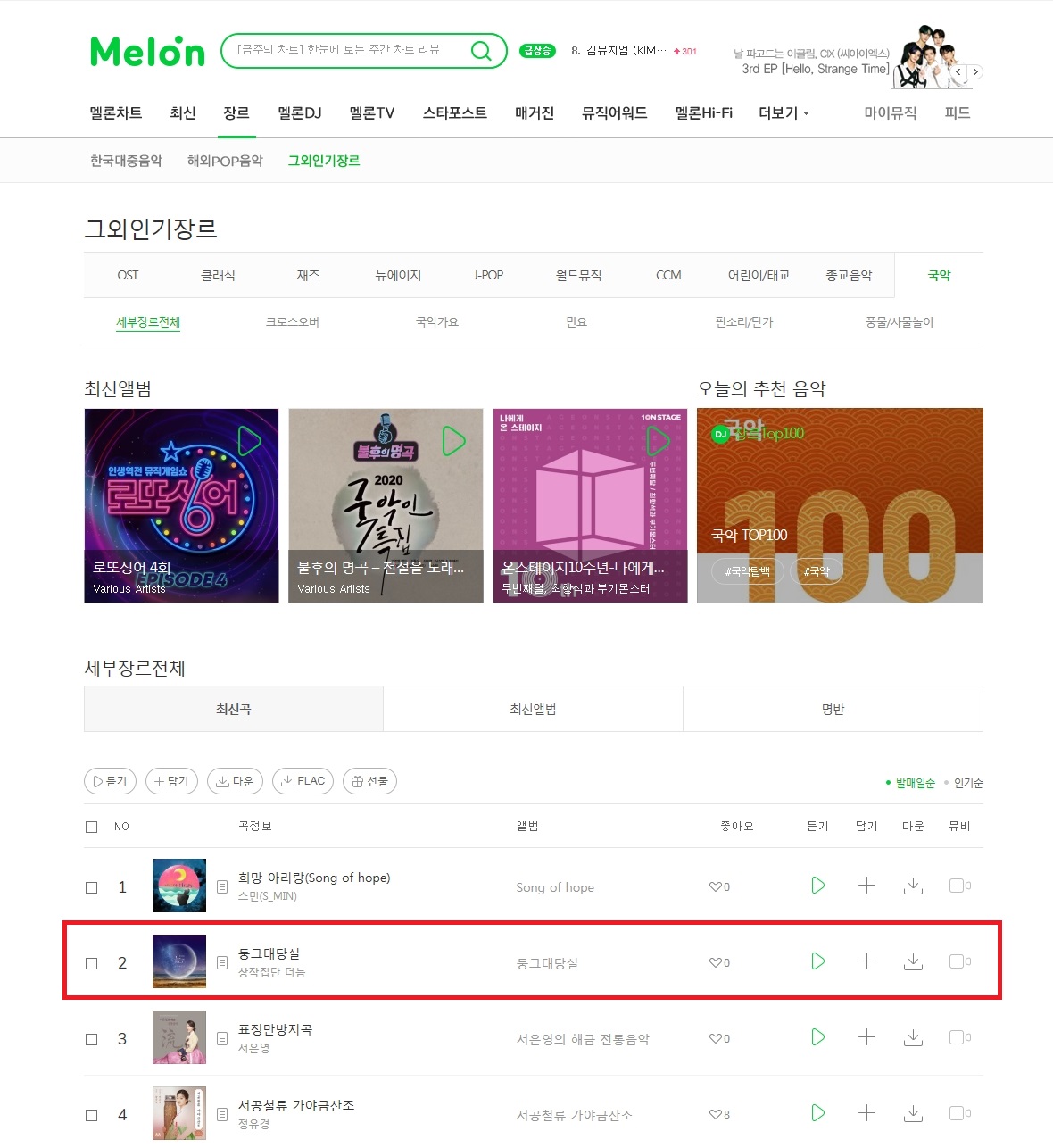Expand the 더보기 dropdown menu

point(784,113)
